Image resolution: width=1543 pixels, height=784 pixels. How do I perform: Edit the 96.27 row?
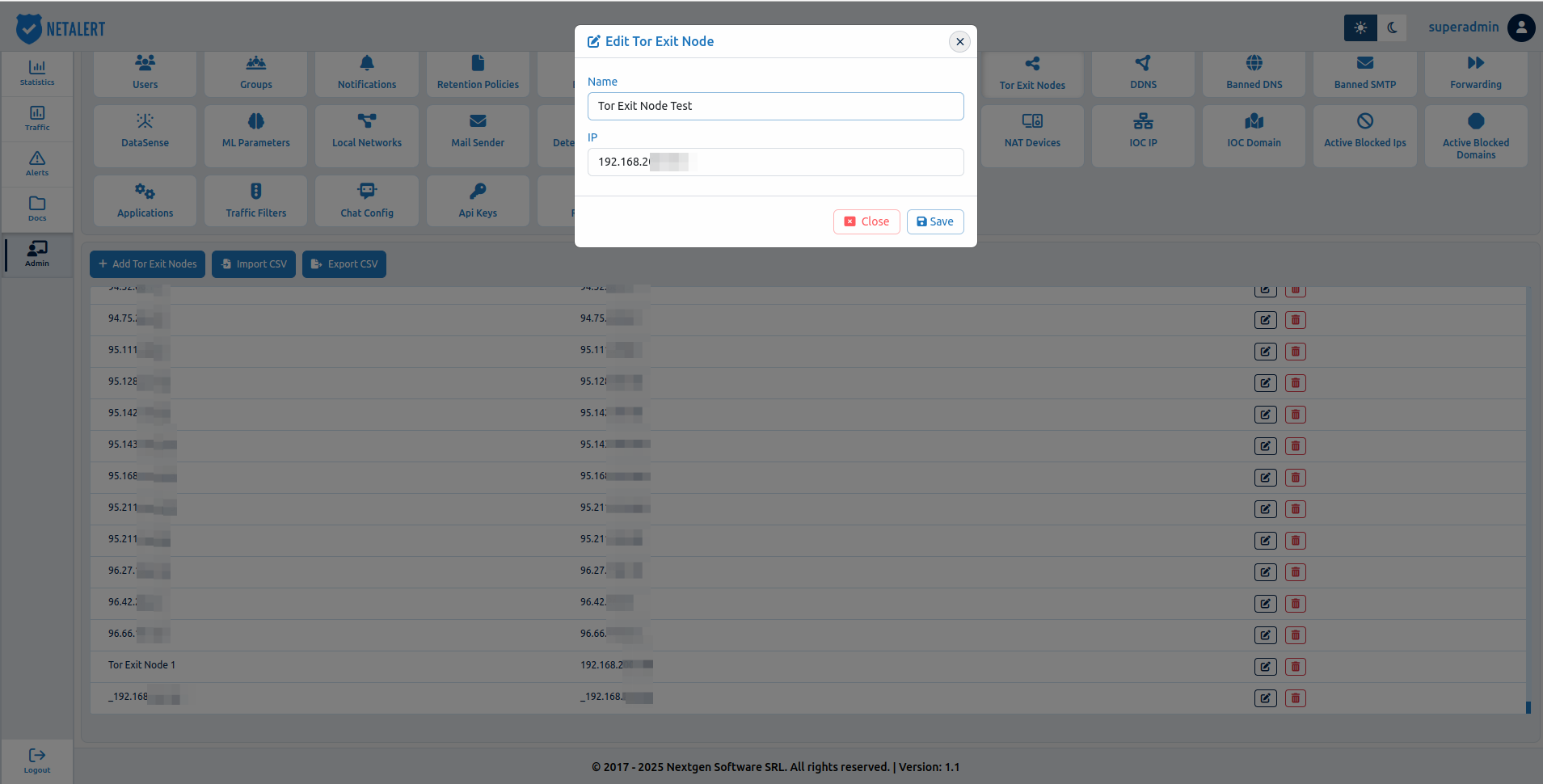pyautogui.click(x=1265, y=572)
